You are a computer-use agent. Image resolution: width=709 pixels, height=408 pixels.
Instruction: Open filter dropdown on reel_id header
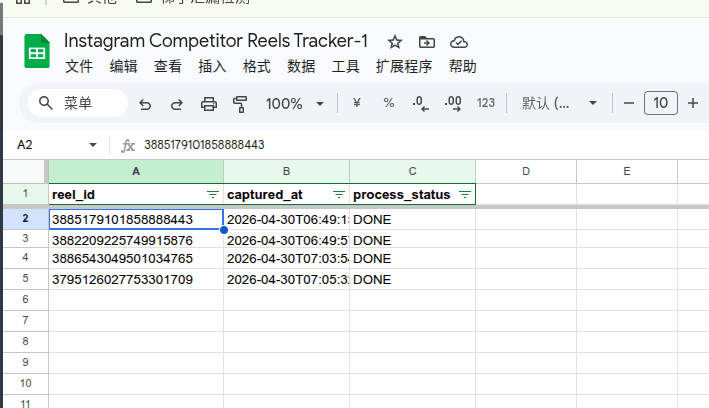pos(213,195)
